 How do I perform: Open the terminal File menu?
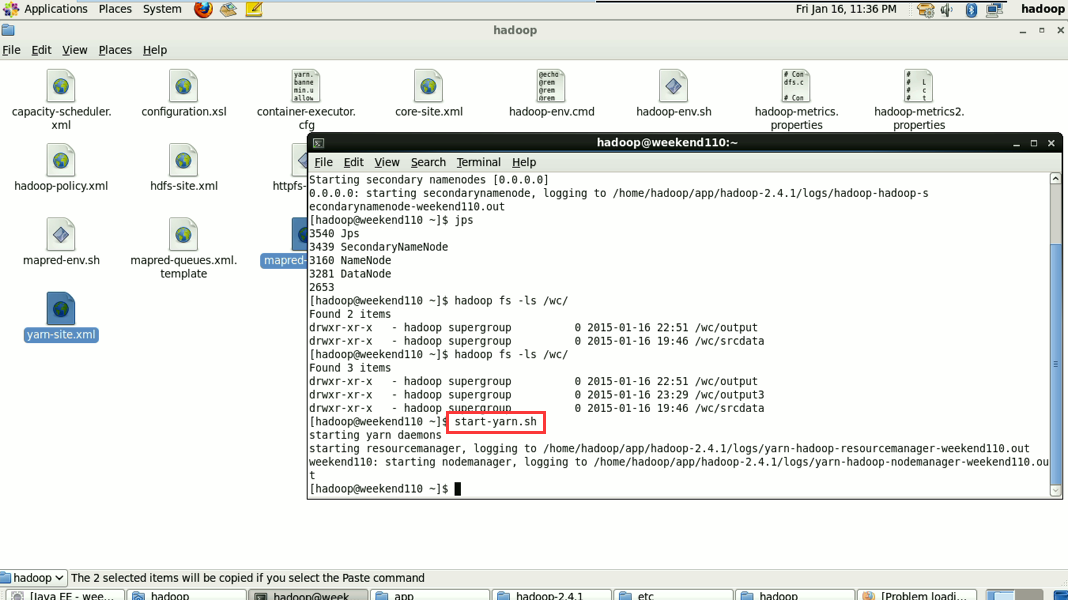point(323,162)
